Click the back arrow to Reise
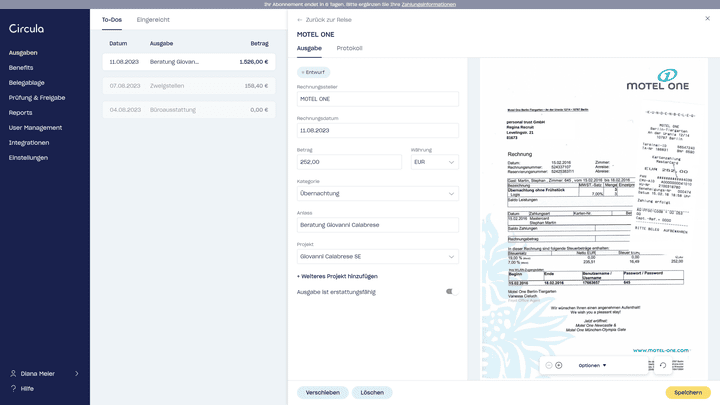Screen dimensions: 720x405 point(301,19)
